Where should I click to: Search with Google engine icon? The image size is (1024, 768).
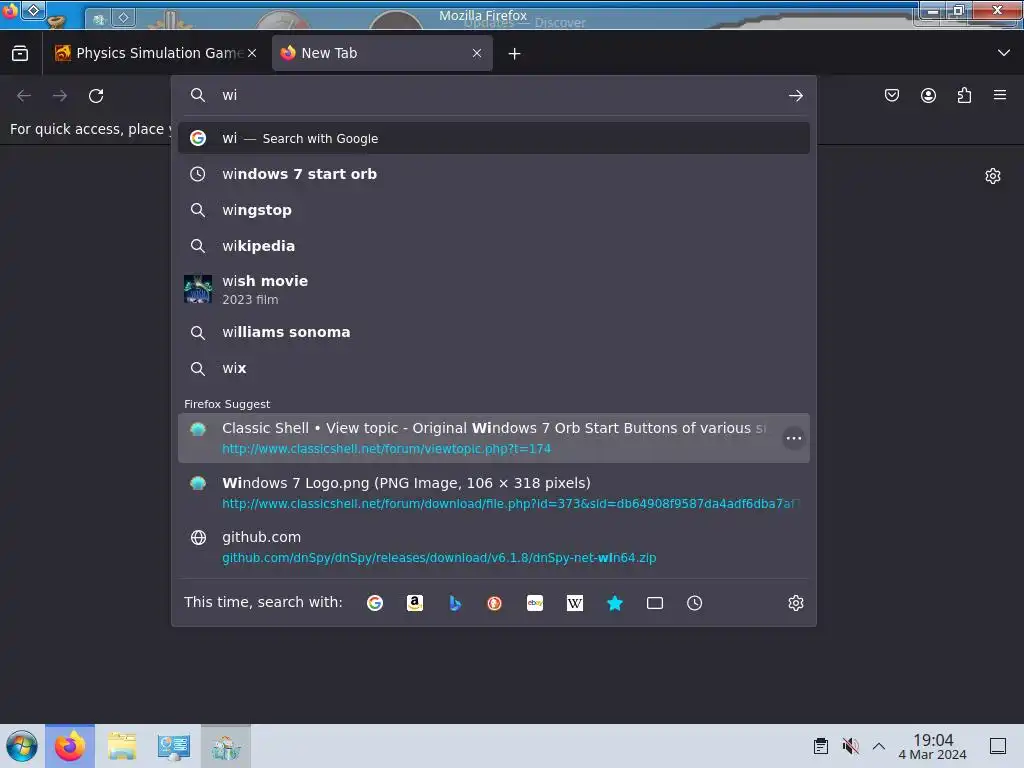pyautogui.click(x=375, y=603)
